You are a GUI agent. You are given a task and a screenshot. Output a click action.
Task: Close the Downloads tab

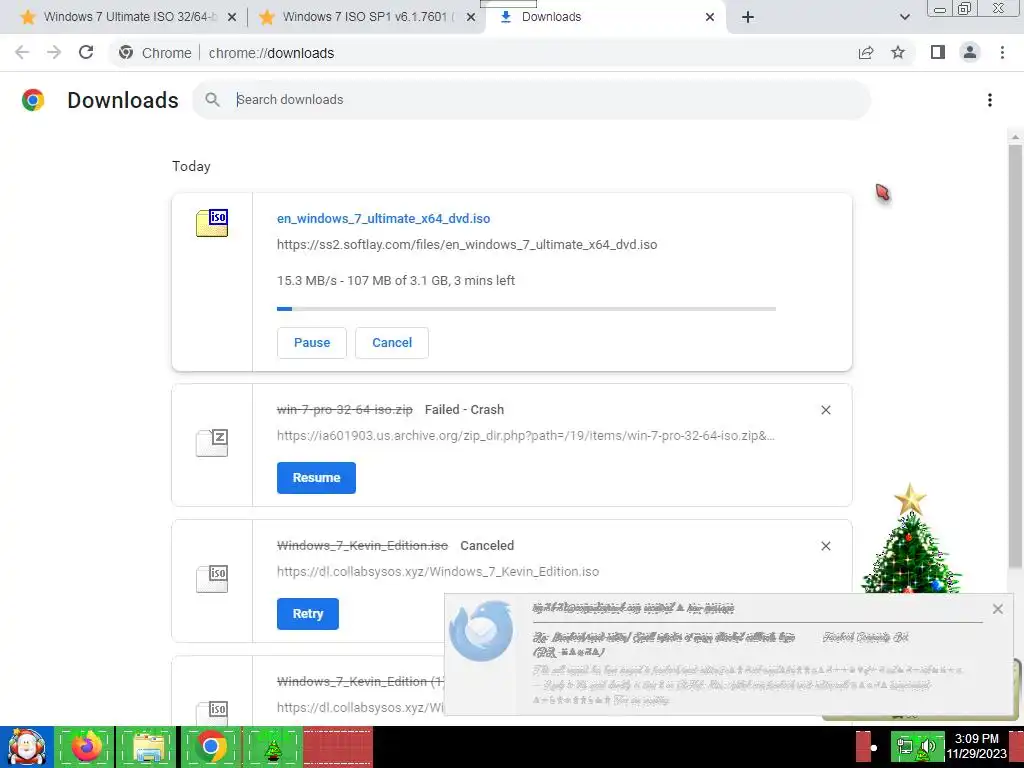point(710,18)
